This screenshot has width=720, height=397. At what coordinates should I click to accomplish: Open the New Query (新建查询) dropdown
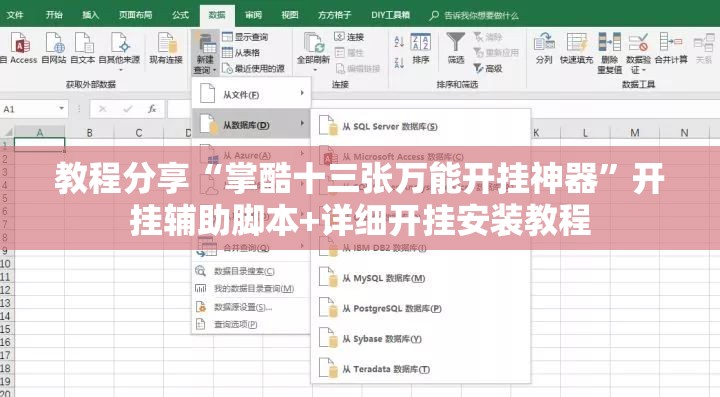click(x=205, y=52)
